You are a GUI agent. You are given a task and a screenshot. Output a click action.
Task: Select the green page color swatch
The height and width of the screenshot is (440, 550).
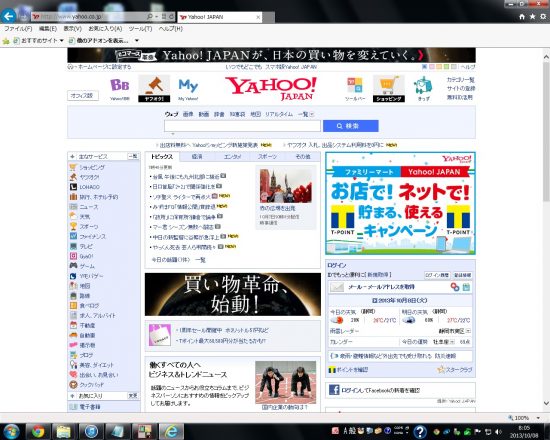pos(446,67)
